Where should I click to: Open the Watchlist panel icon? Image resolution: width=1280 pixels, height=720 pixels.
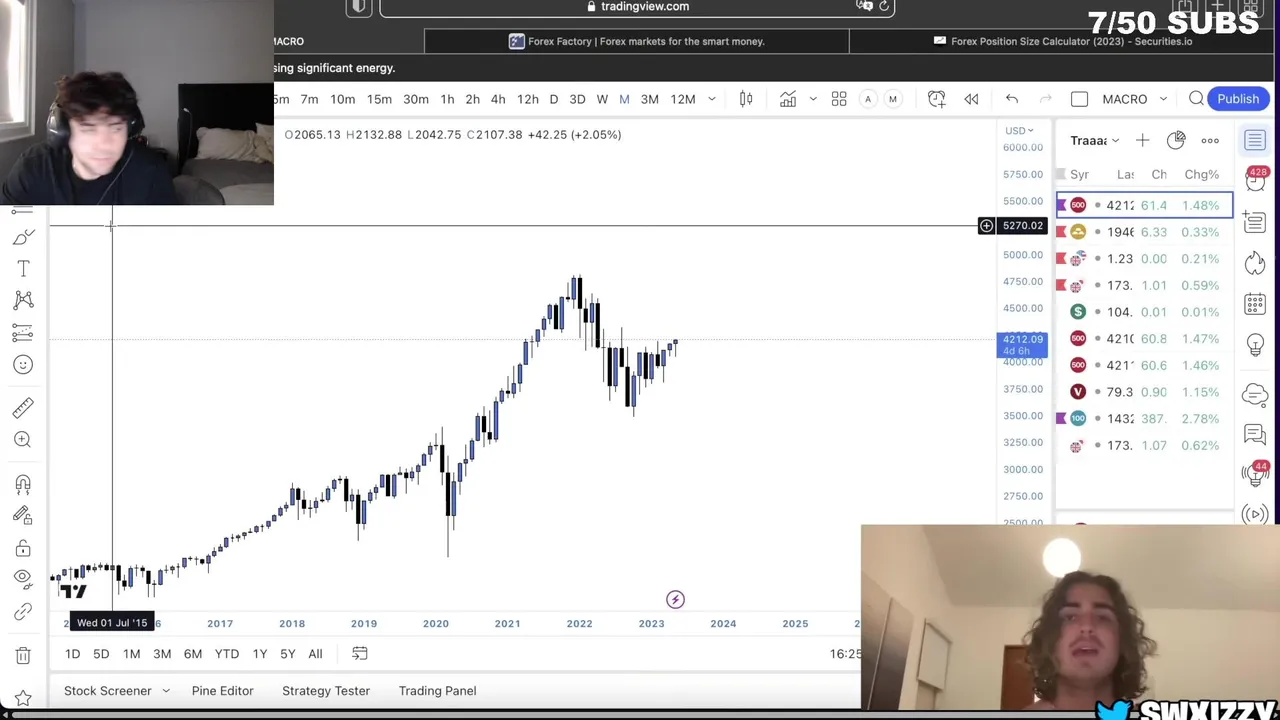[x=1255, y=141]
